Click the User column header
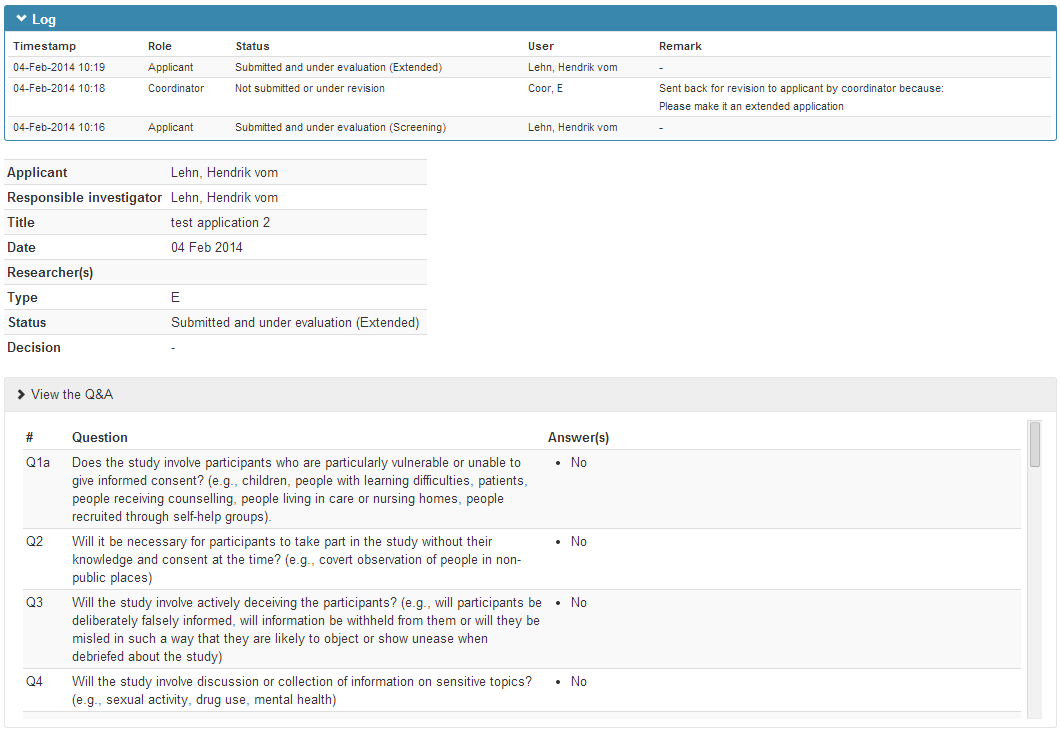 [541, 46]
